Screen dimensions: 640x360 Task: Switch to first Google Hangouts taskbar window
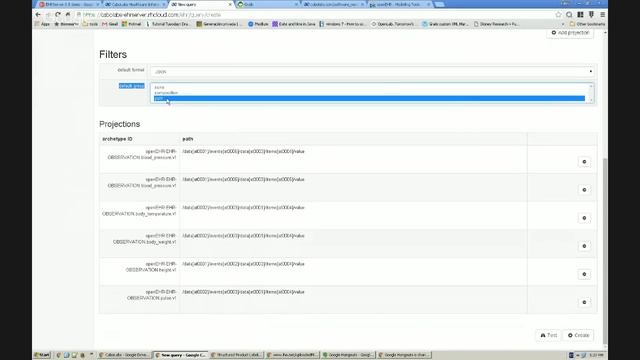[x=348, y=355]
